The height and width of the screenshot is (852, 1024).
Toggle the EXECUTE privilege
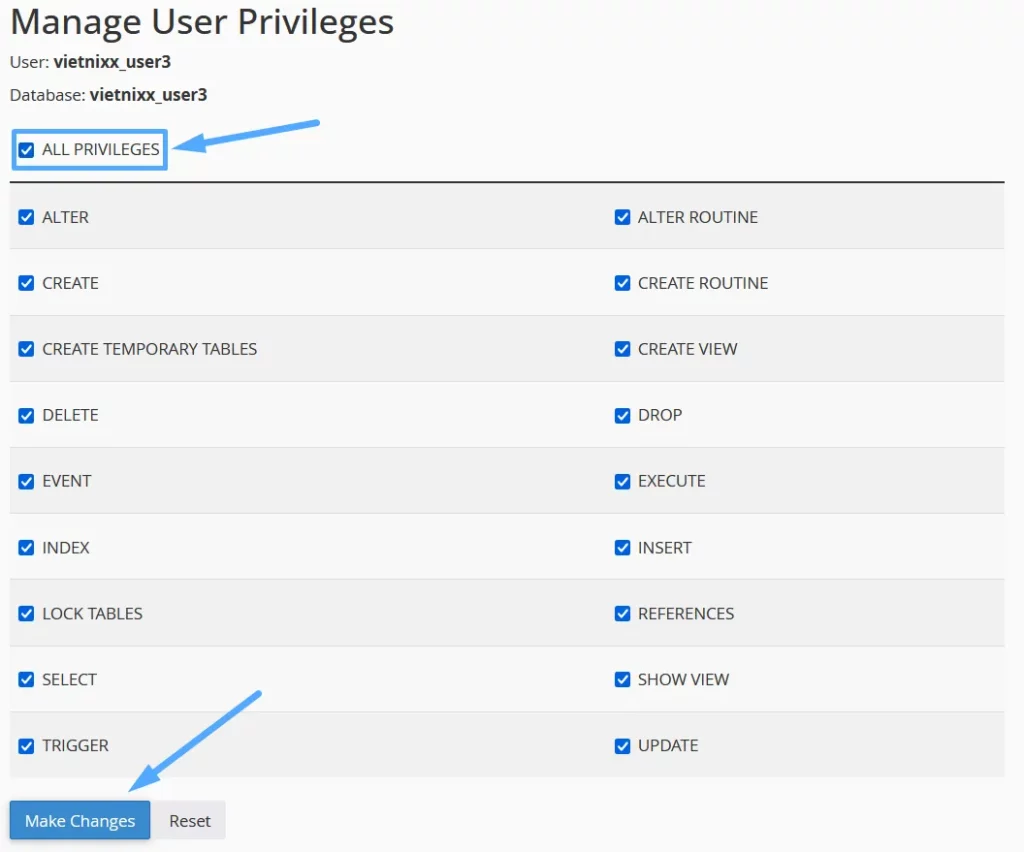pos(623,480)
